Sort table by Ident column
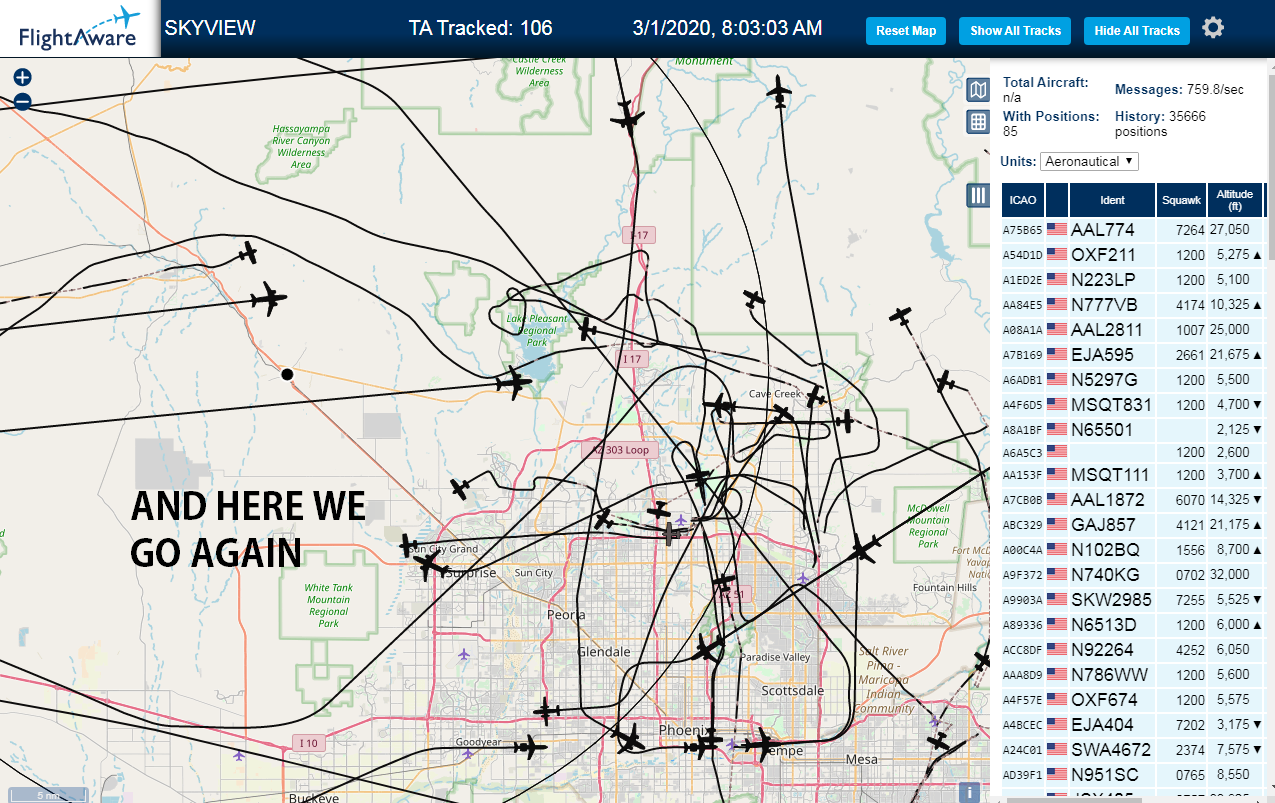 tap(1112, 200)
